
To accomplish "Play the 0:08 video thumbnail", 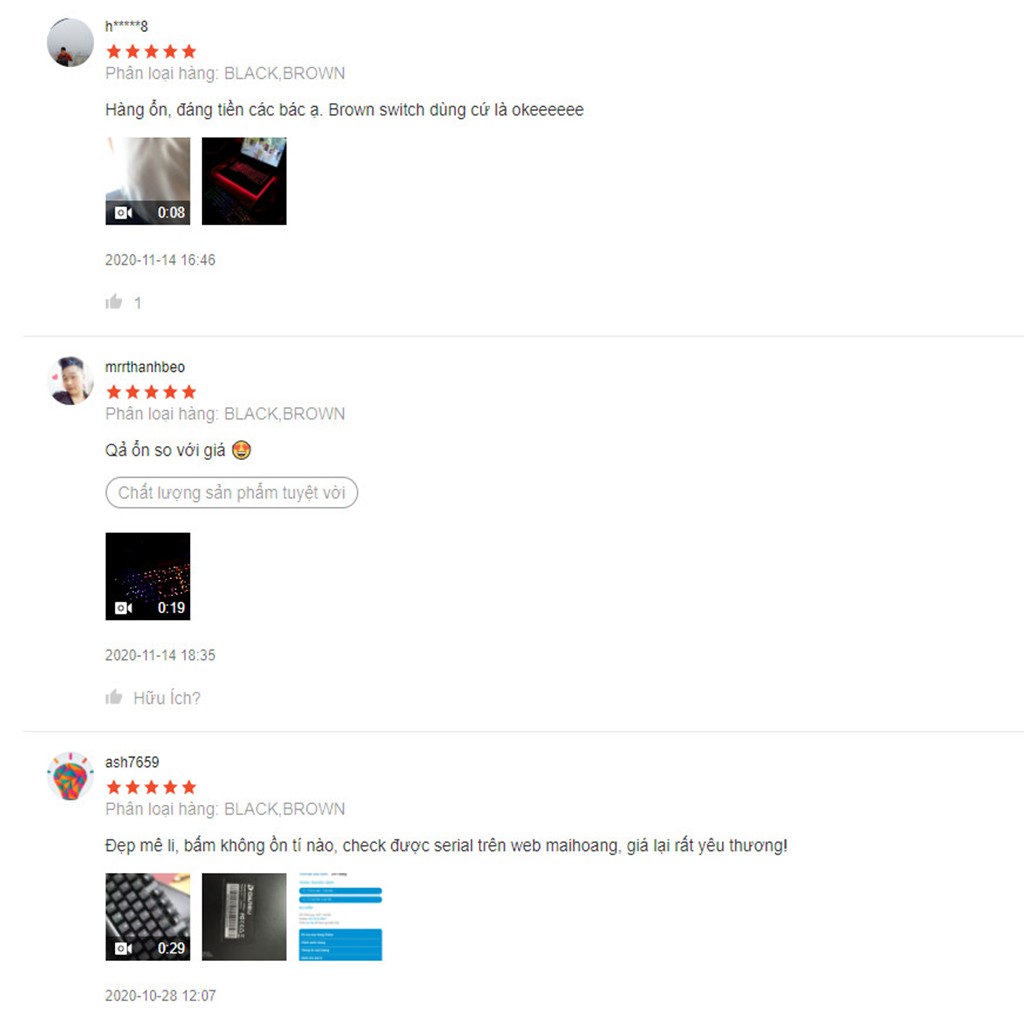I will click(x=148, y=181).
